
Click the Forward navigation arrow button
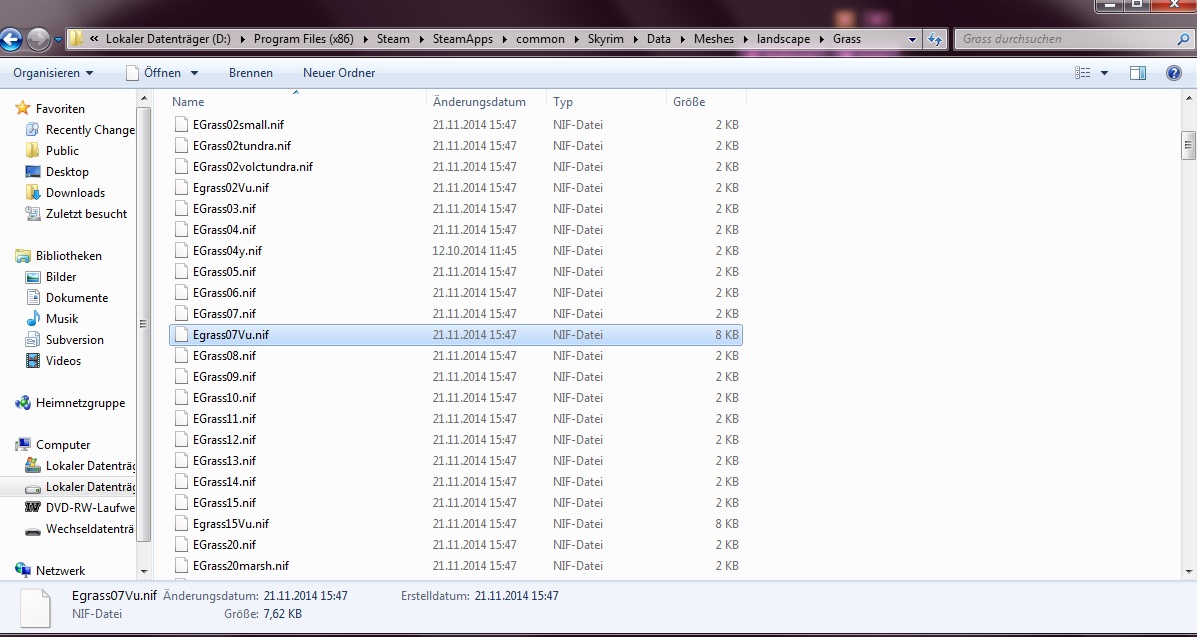(x=37, y=39)
